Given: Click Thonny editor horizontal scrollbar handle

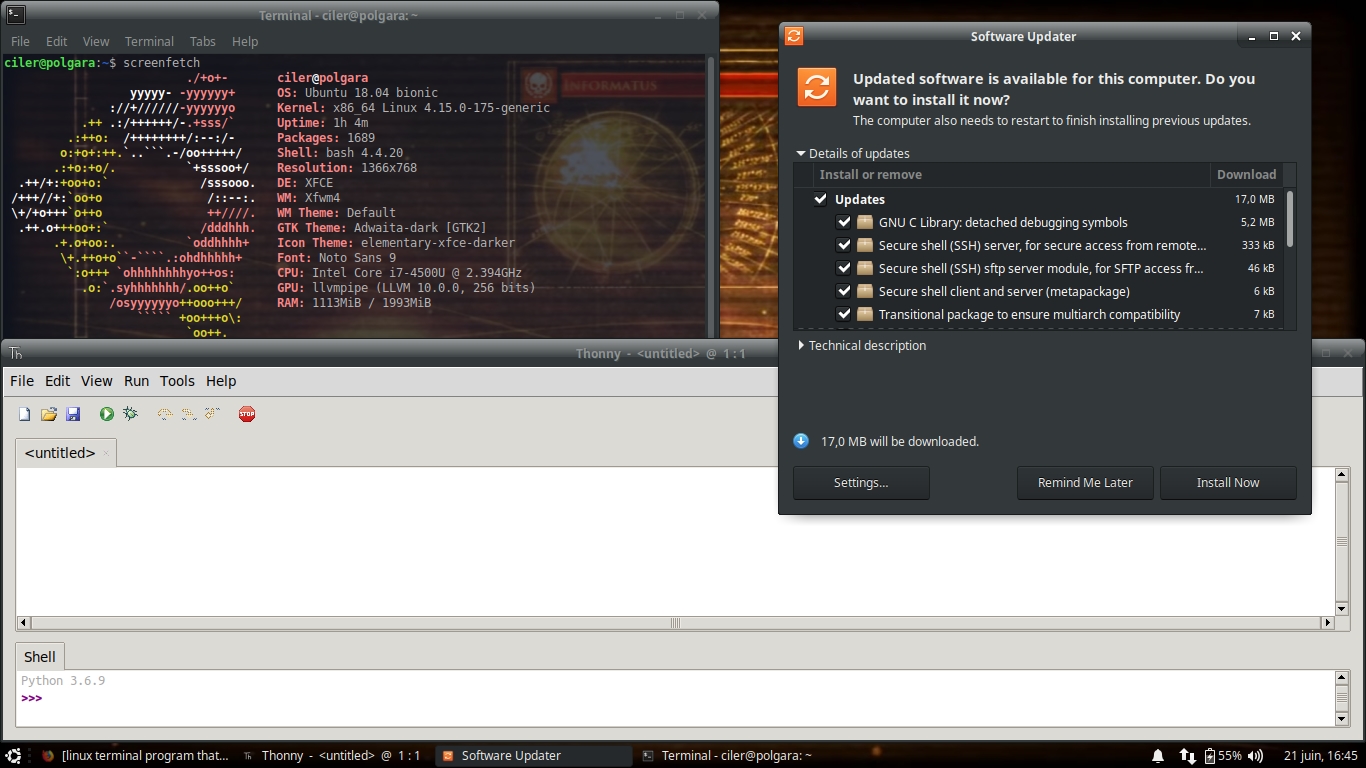Looking at the screenshot, I should (676, 623).
